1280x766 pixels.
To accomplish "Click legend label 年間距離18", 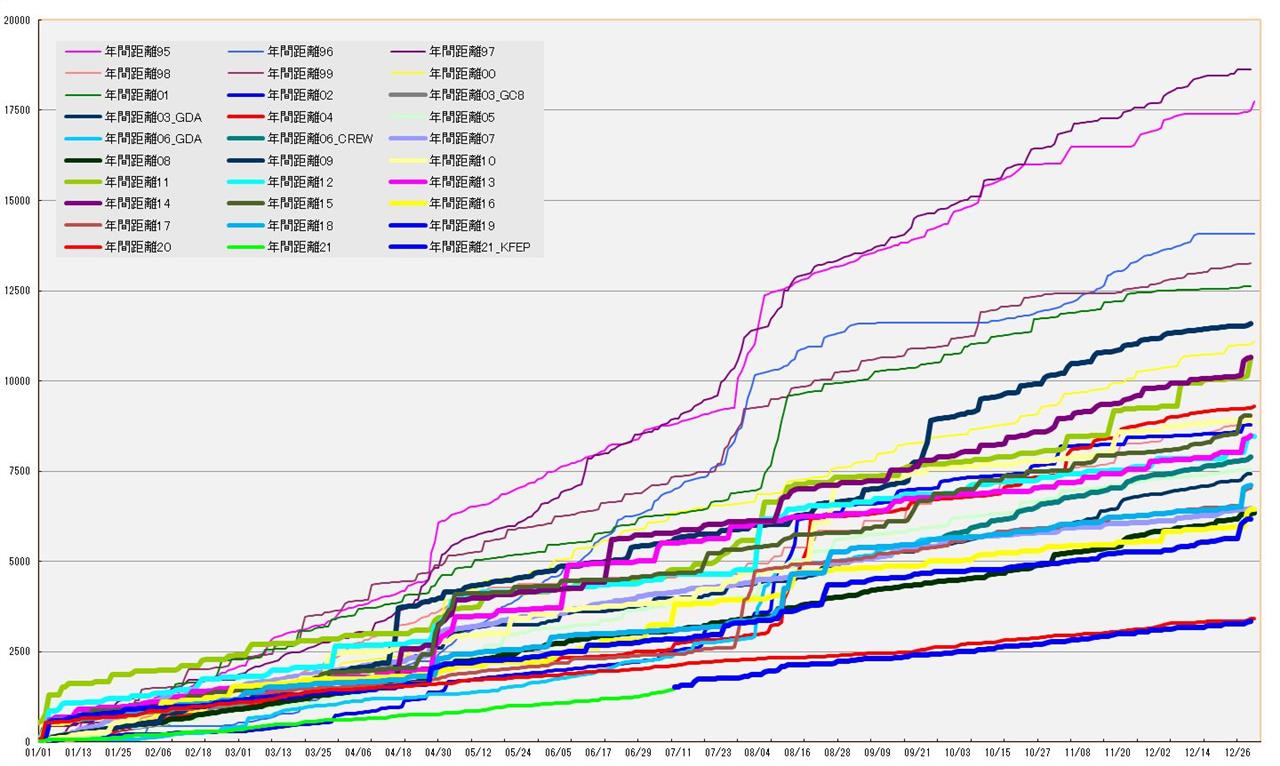I will click(301, 225).
